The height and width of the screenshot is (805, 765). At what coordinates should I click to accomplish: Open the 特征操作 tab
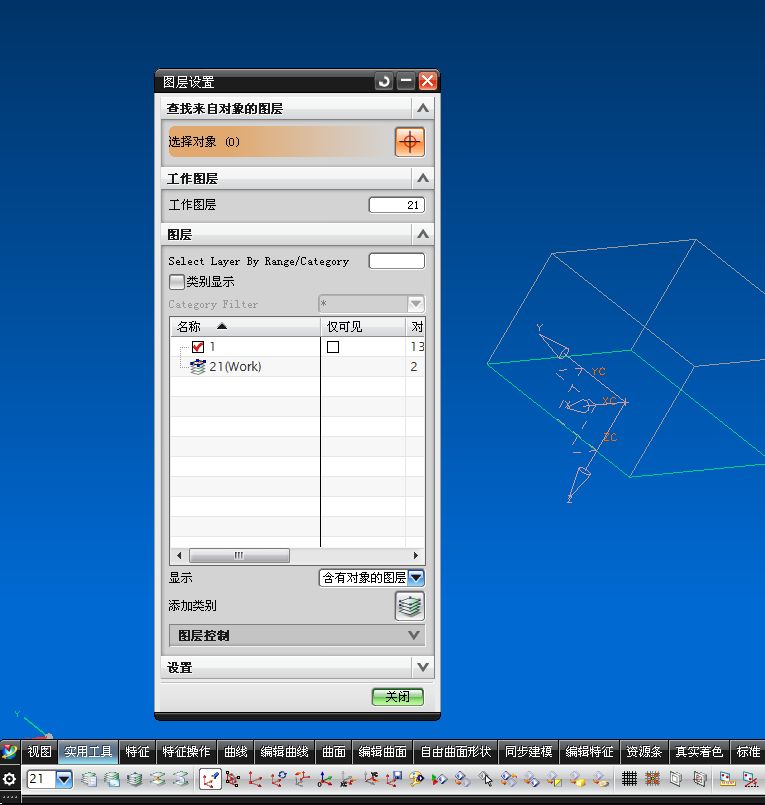click(x=186, y=752)
